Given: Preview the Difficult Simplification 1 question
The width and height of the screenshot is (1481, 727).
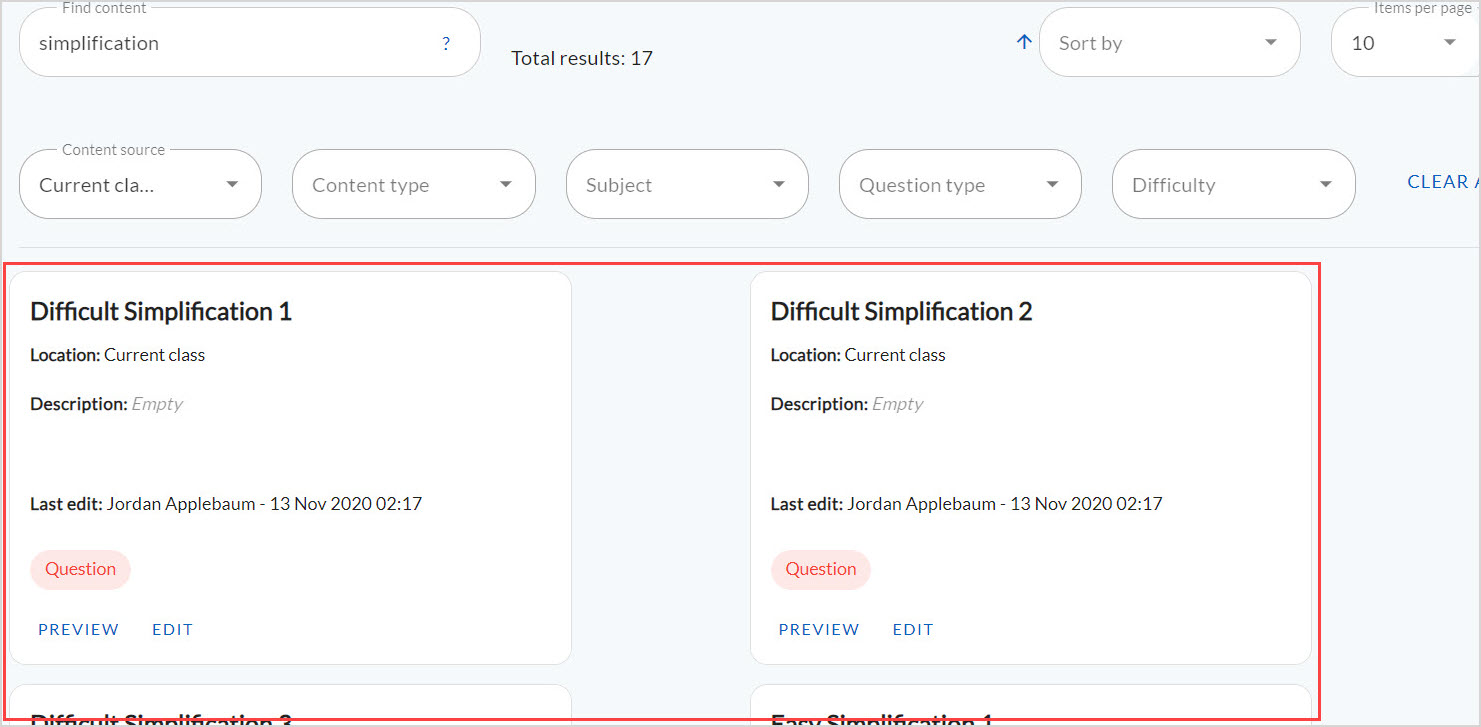Looking at the screenshot, I should point(78,629).
